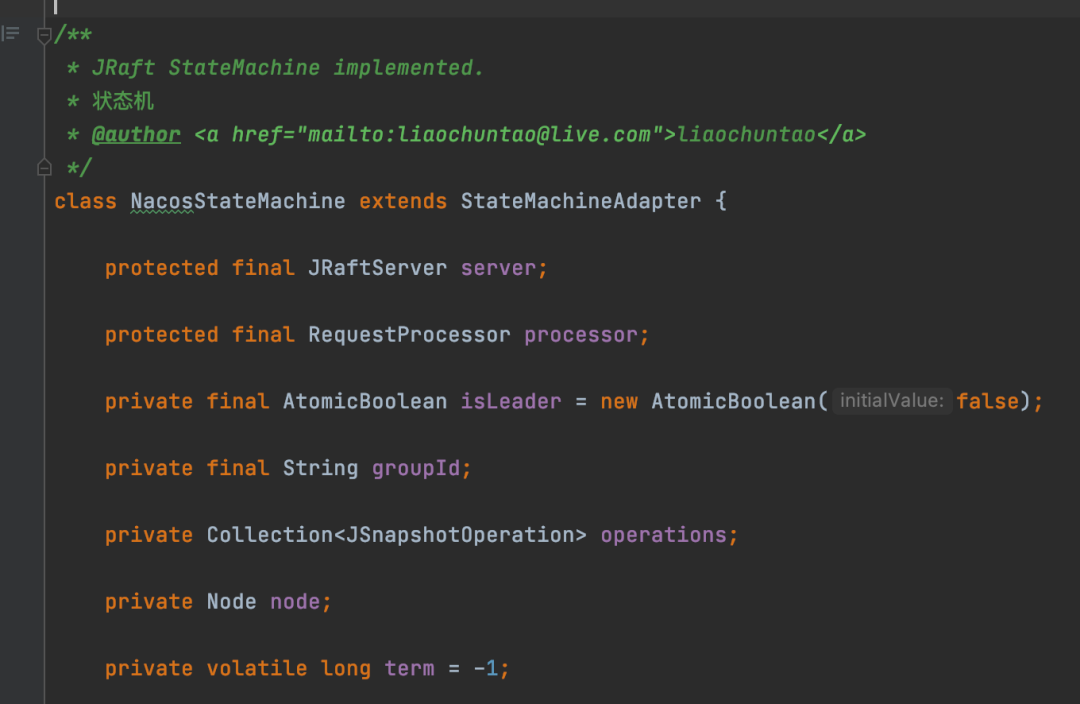Click the String type before groupId
The height and width of the screenshot is (704, 1080).
(320, 468)
